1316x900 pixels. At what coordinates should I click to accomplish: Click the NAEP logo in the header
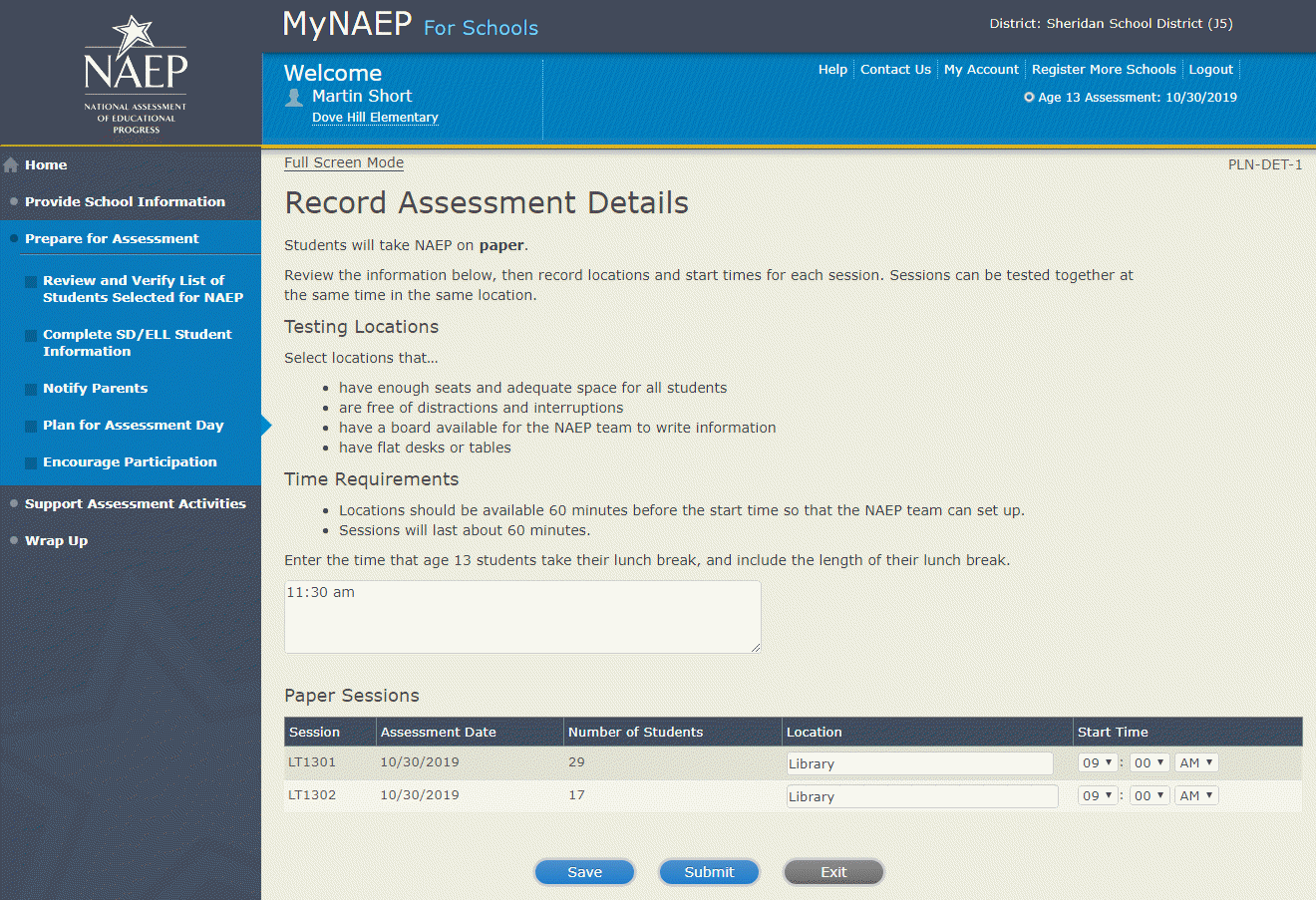coord(136,74)
